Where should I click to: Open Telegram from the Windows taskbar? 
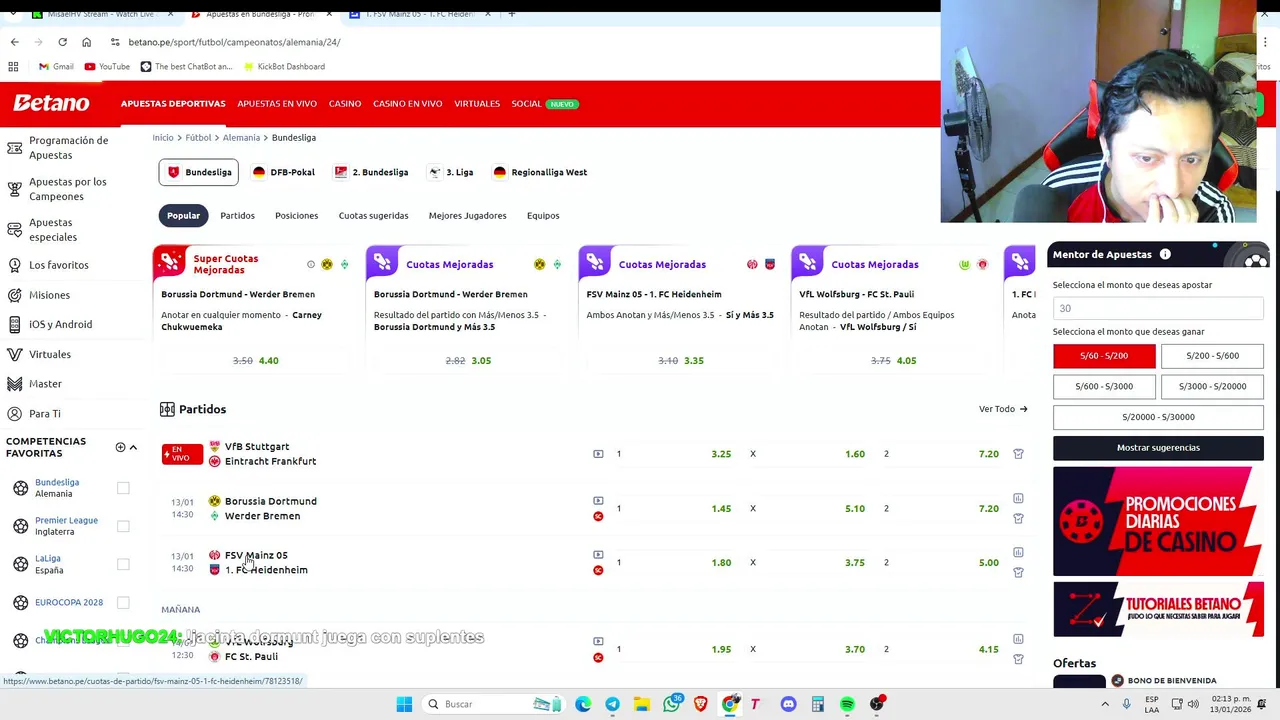tap(612, 704)
